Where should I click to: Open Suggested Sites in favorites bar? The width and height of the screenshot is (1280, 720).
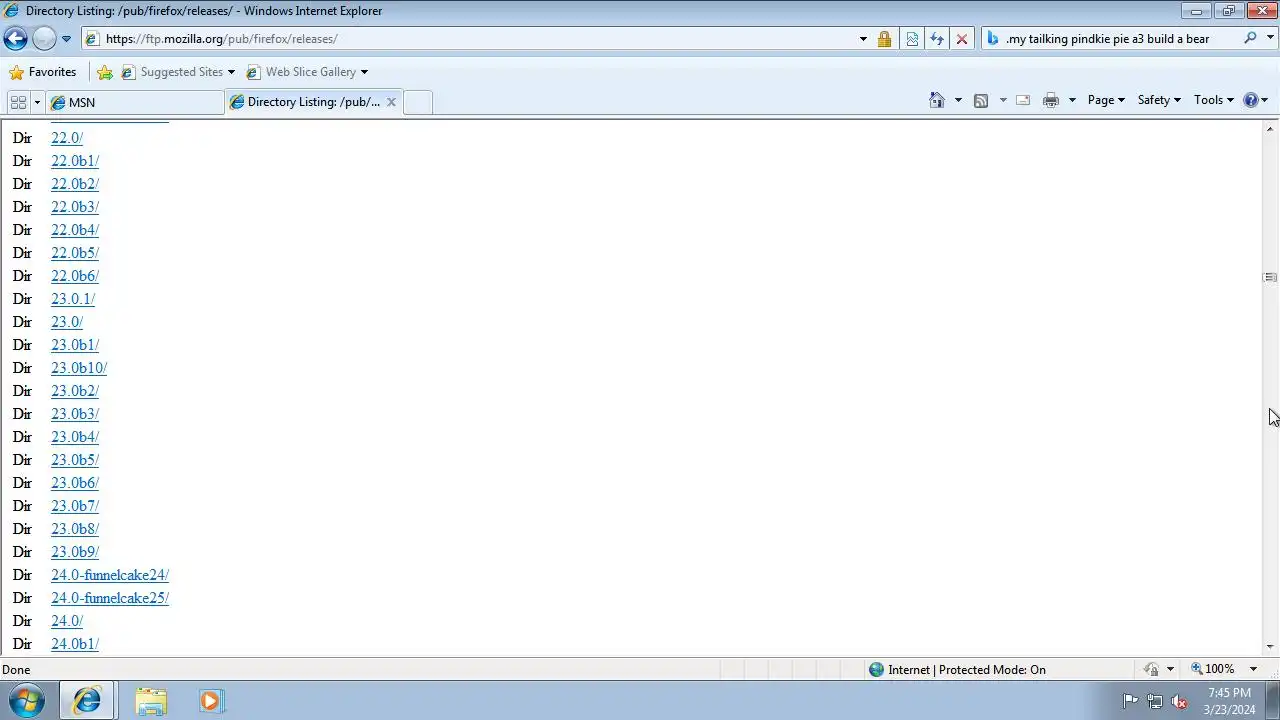tap(177, 72)
